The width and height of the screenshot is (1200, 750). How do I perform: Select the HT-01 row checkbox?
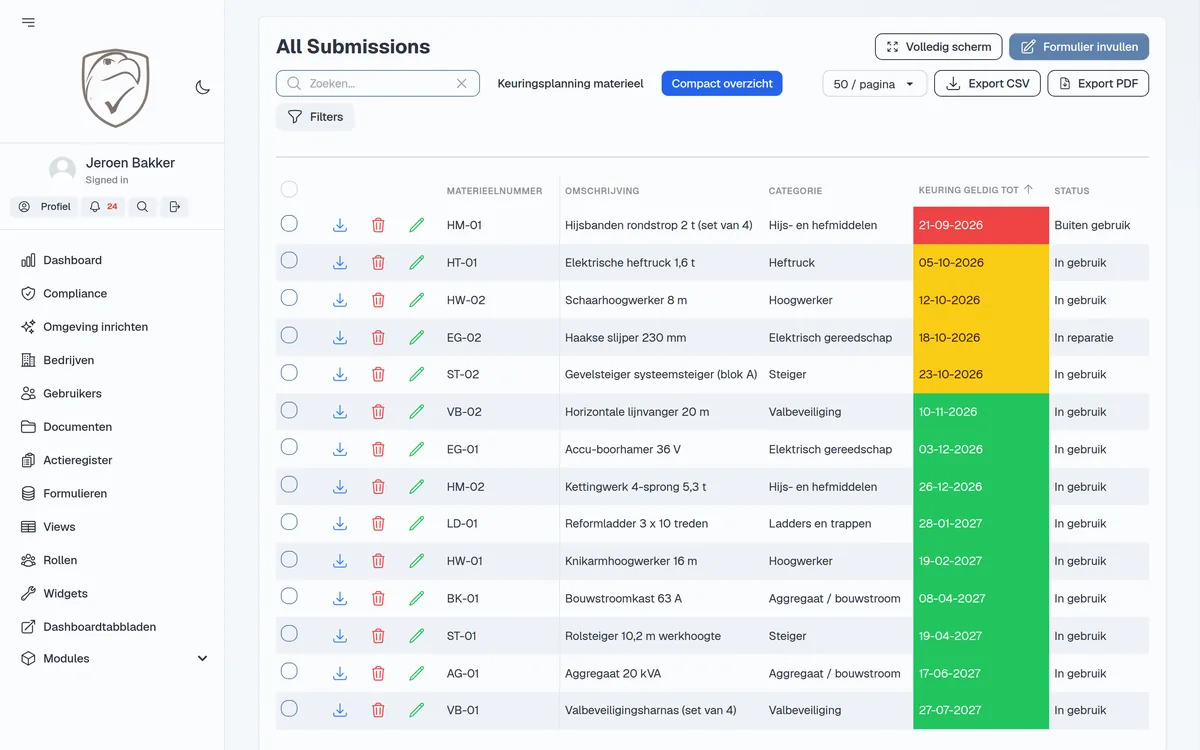(x=289, y=260)
